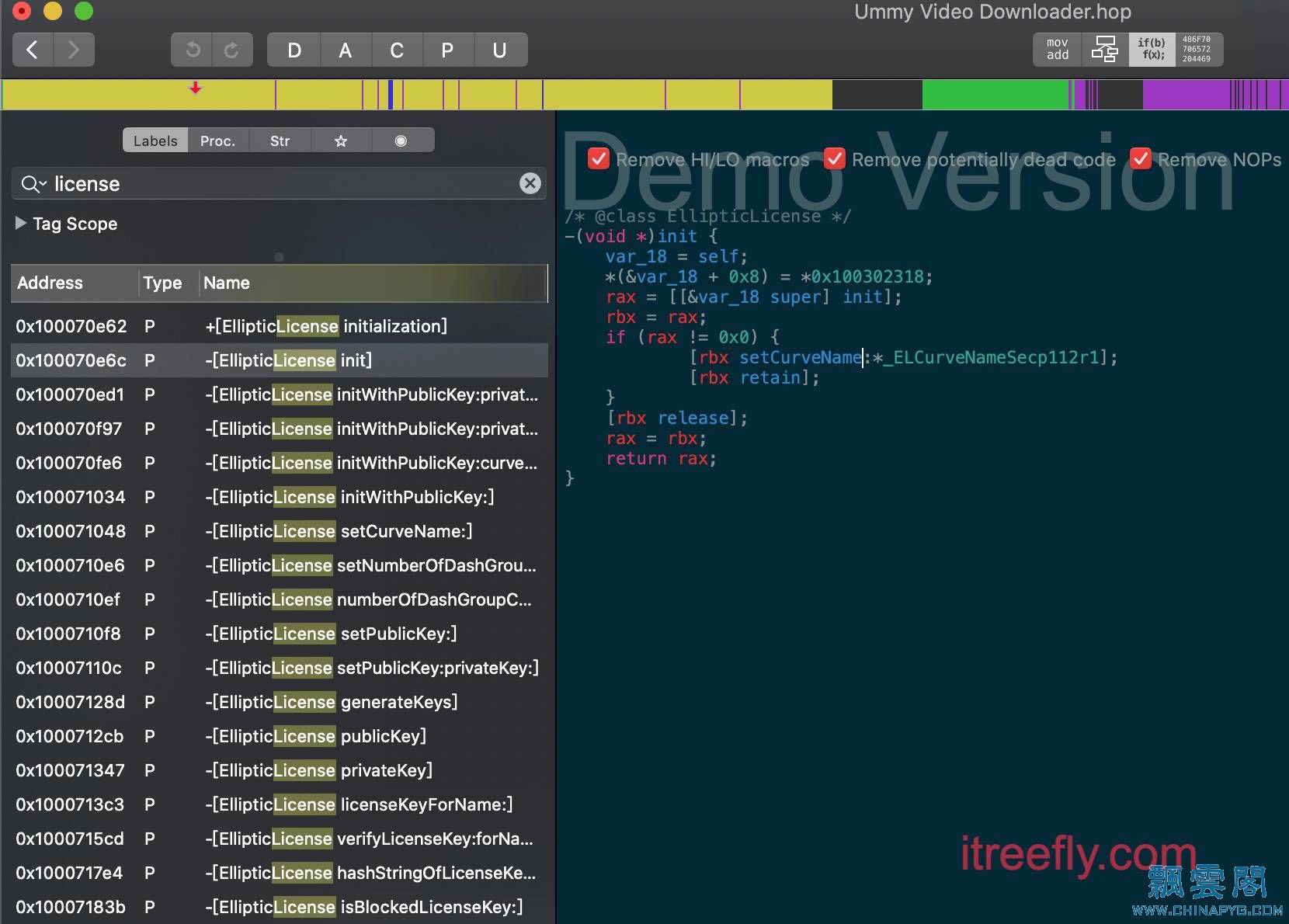Image resolution: width=1289 pixels, height=924 pixels.
Task: Expand the Tag Scope section
Action: coord(21,224)
